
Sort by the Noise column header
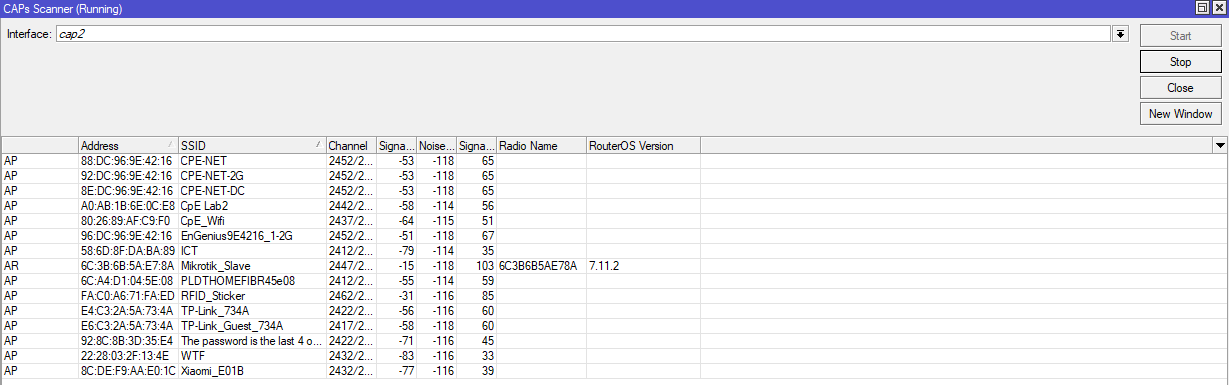tap(436, 146)
